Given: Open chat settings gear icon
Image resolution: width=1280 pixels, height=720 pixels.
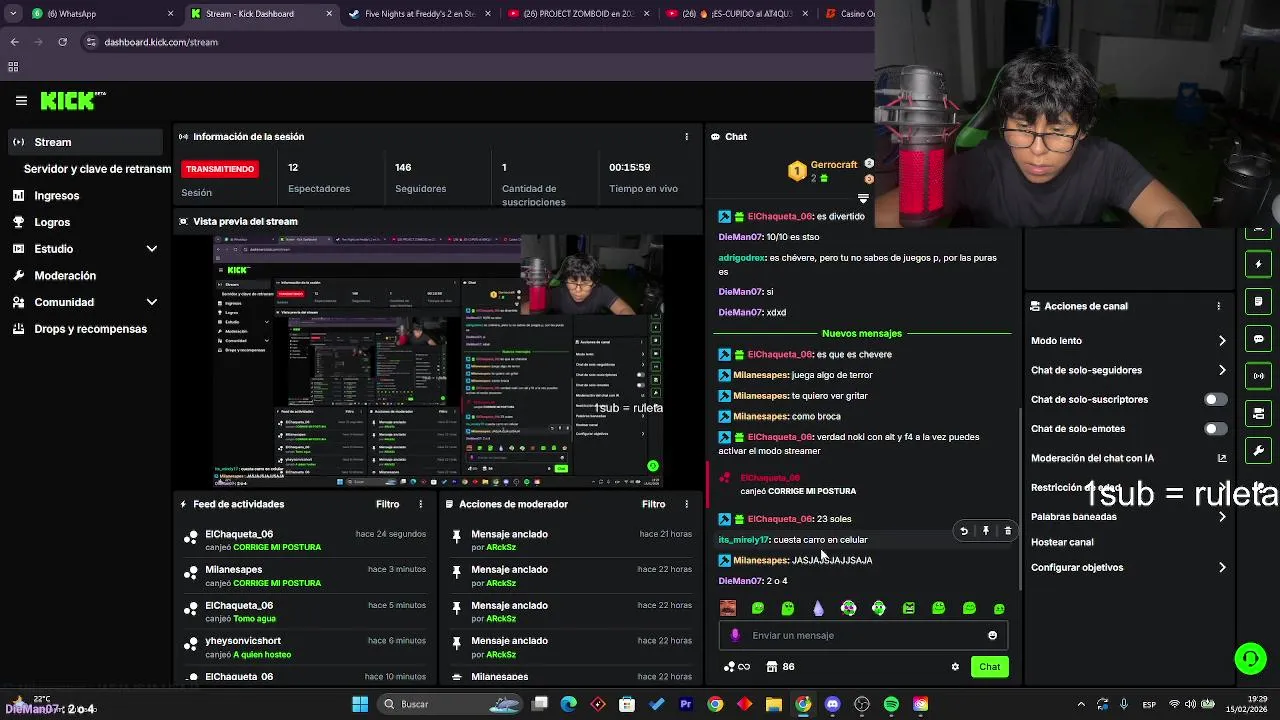Looking at the screenshot, I should coord(955,667).
